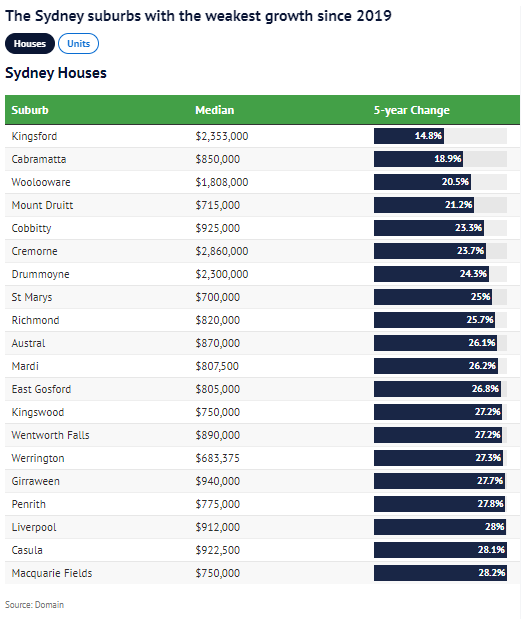Click the Macquarie Fields 28.2% bar
The image size is (523, 619).
(441, 573)
